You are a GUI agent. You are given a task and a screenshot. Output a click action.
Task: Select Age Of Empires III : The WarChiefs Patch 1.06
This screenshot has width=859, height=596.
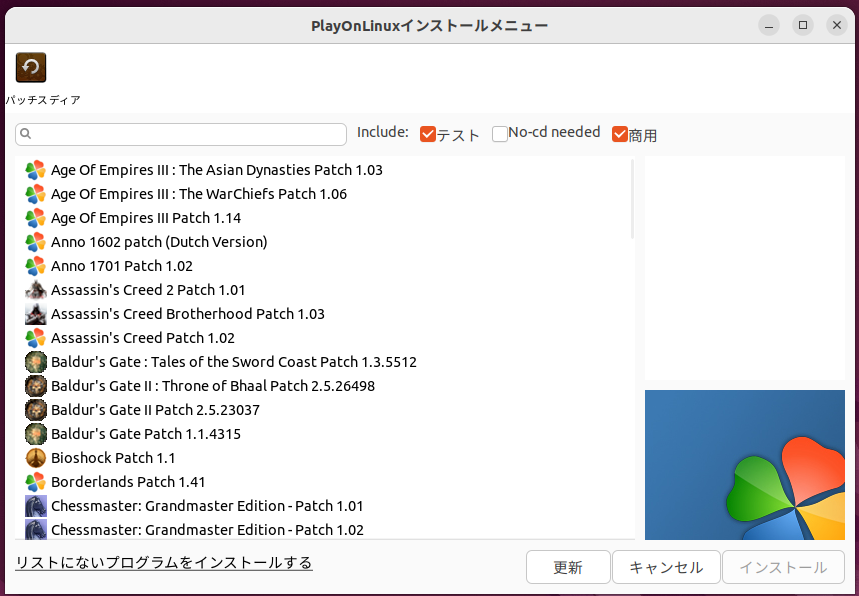199,194
